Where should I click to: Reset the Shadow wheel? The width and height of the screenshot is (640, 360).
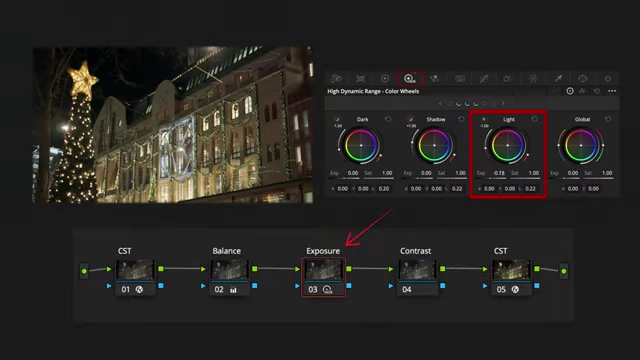click(461, 119)
